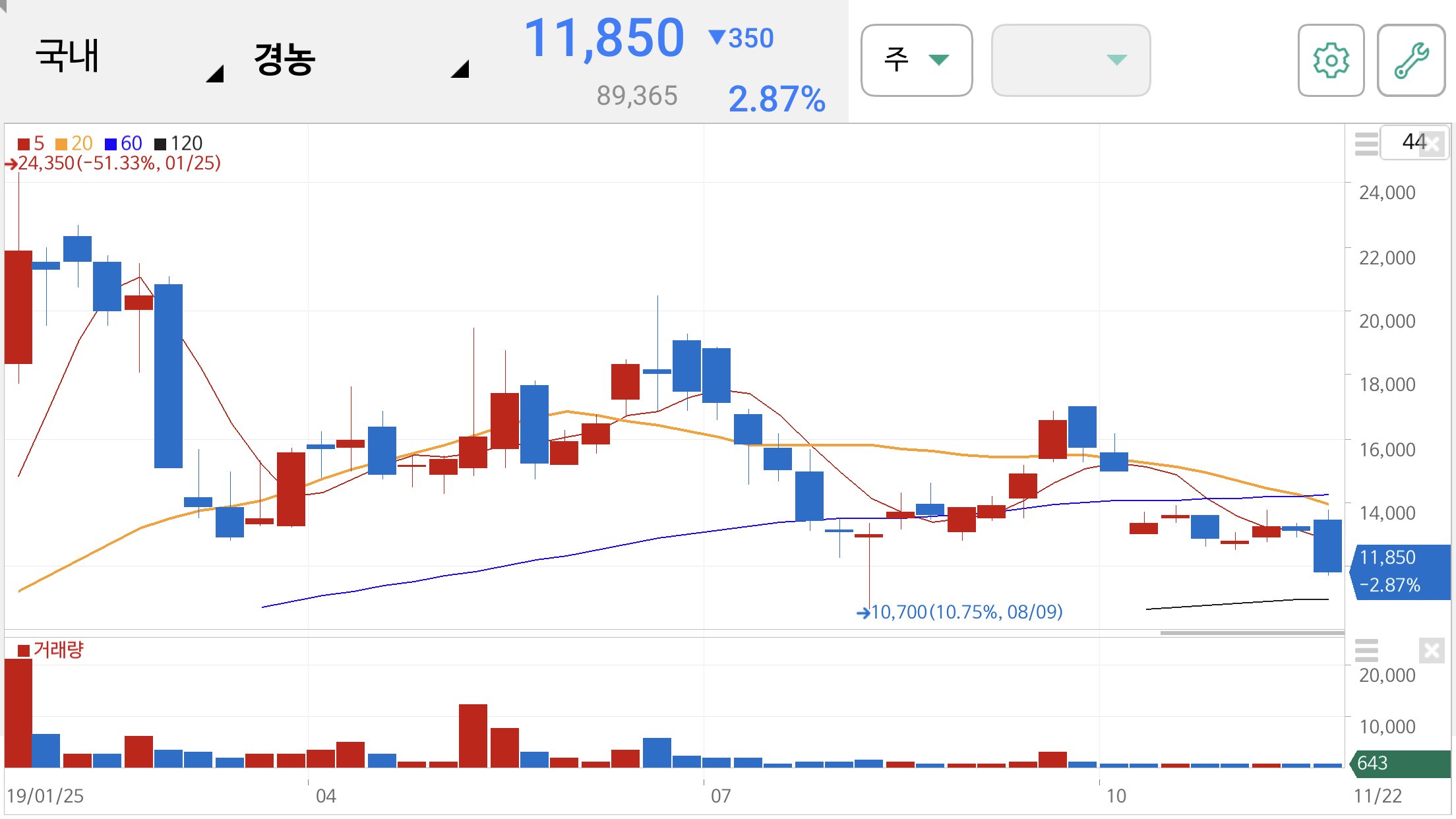The image size is (1456, 819).
Task: Open the wrench tools button
Action: click(1411, 61)
